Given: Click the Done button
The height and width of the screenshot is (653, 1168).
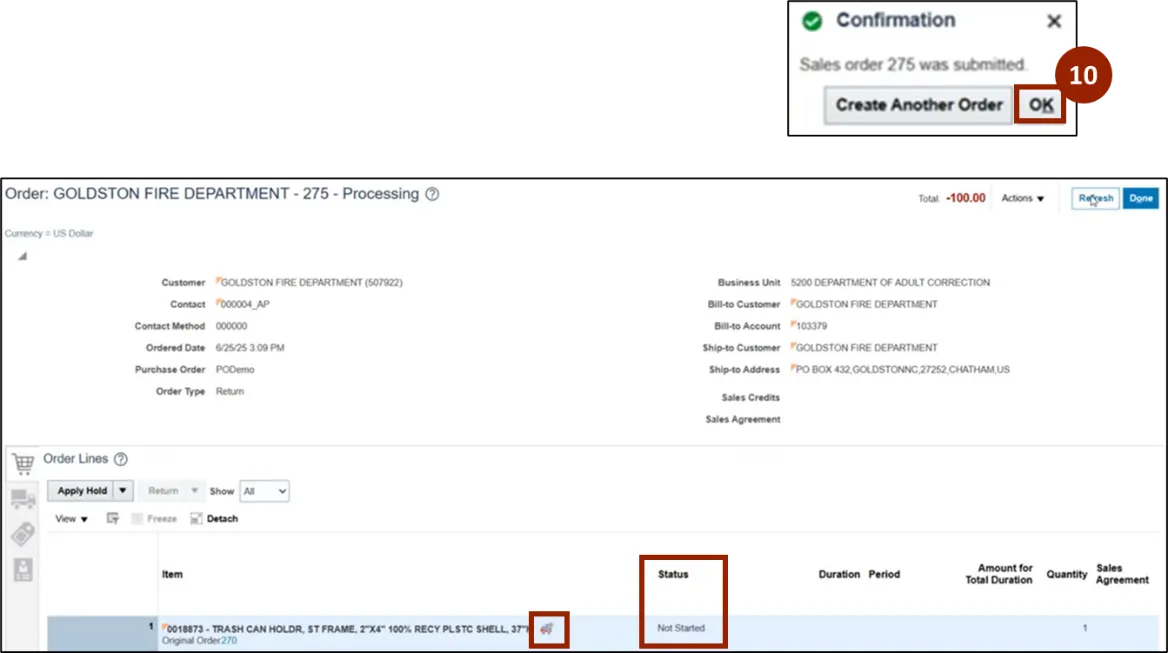Looking at the screenshot, I should pyautogui.click(x=1140, y=198).
